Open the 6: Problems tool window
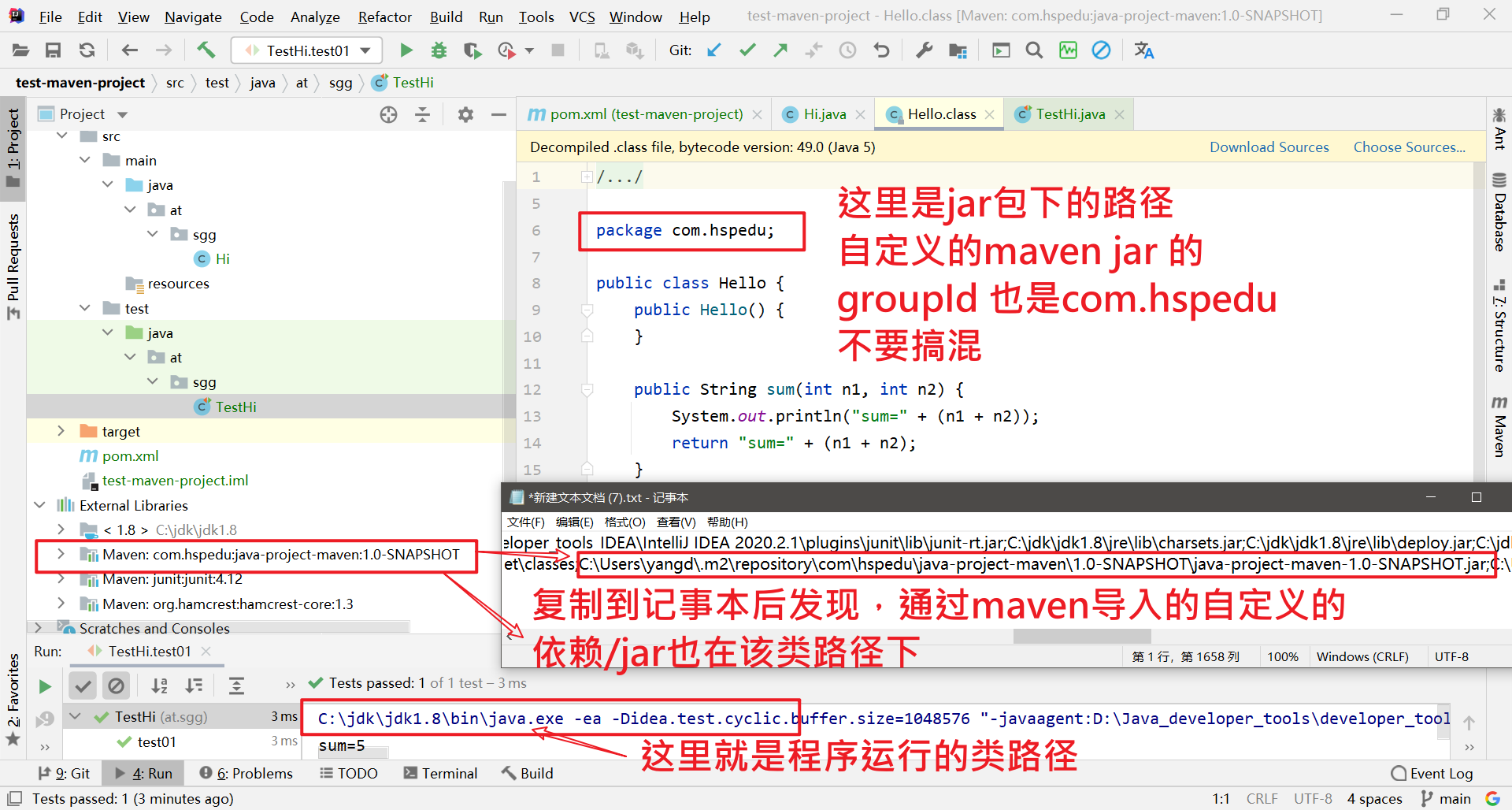Image resolution: width=1512 pixels, height=810 pixels. pyautogui.click(x=246, y=773)
